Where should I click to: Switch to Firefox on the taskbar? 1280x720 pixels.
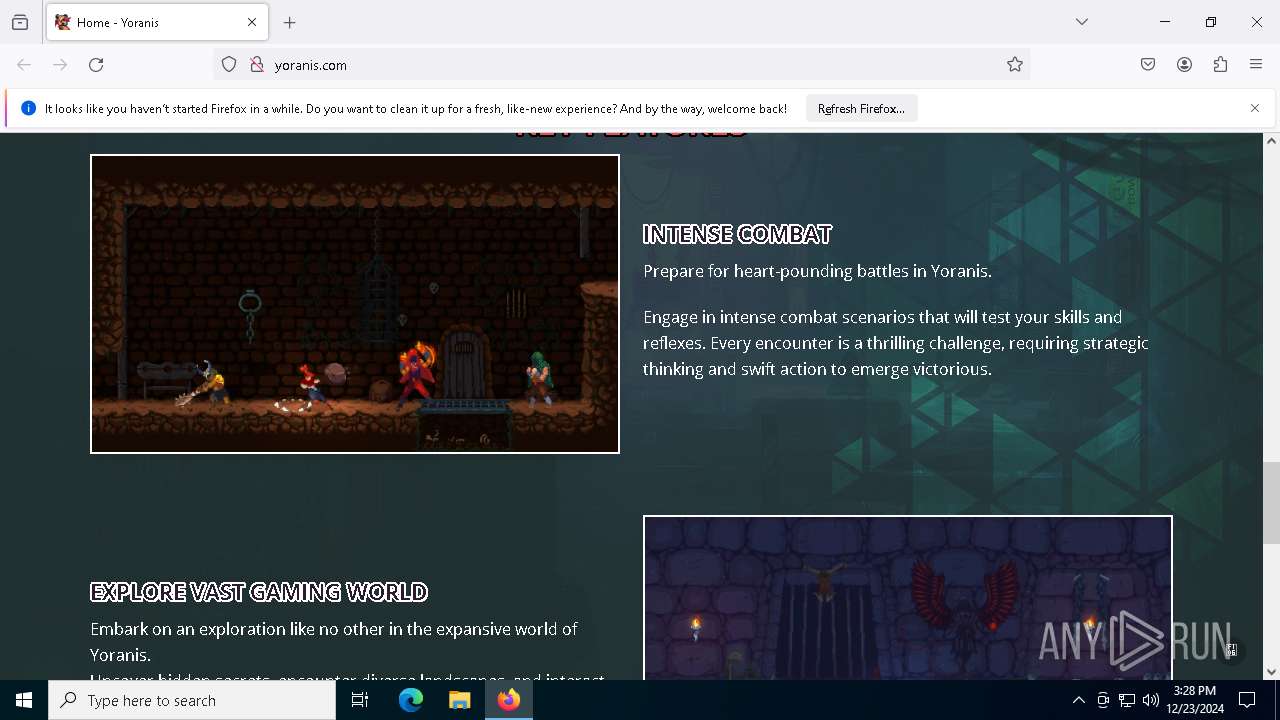click(x=509, y=700)
